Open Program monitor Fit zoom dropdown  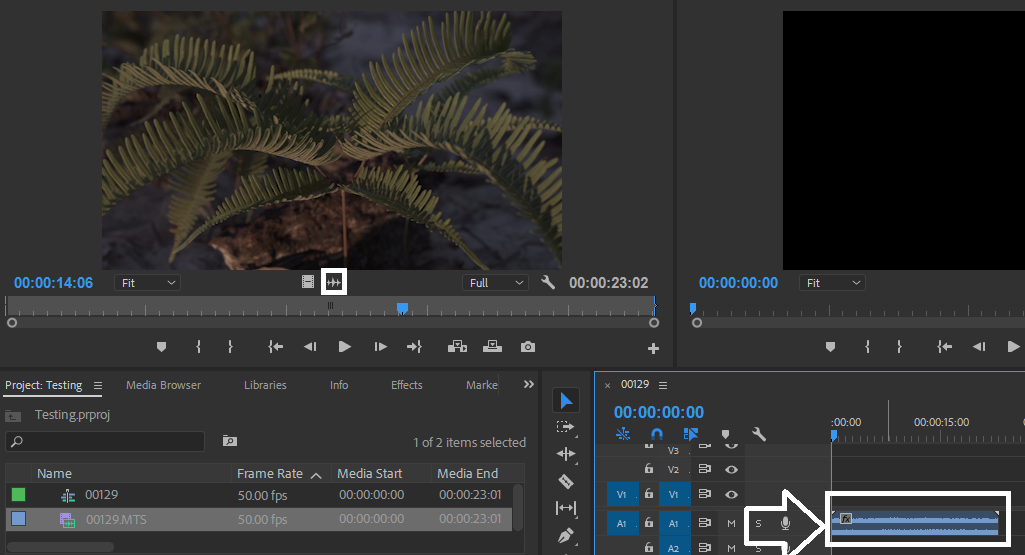832,282
